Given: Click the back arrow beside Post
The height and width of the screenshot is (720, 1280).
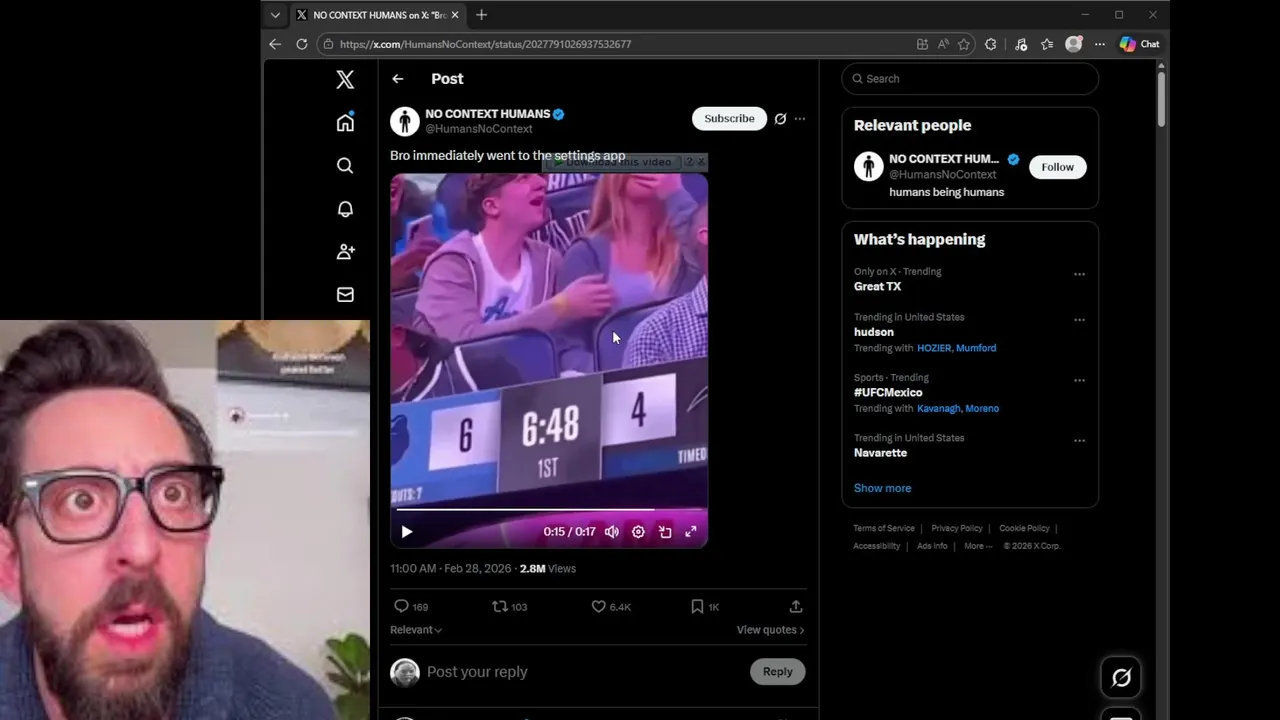Looking at the screenshot, I should coord(398,79).
